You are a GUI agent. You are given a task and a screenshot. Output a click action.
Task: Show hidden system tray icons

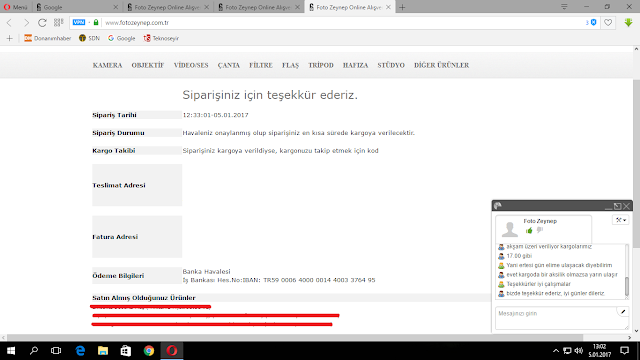tap(556, 351)
